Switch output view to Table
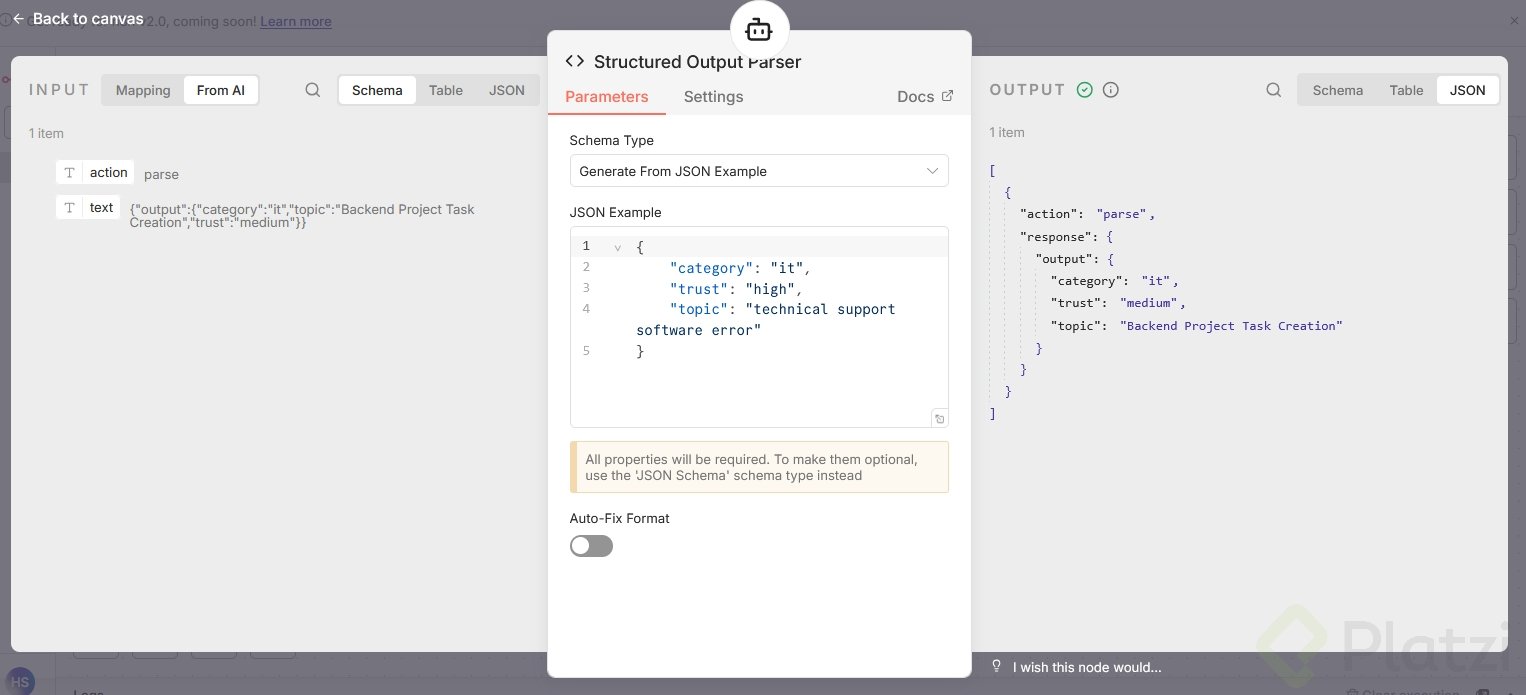Viewport: 1526px width, 695px height. (1405, 90)
